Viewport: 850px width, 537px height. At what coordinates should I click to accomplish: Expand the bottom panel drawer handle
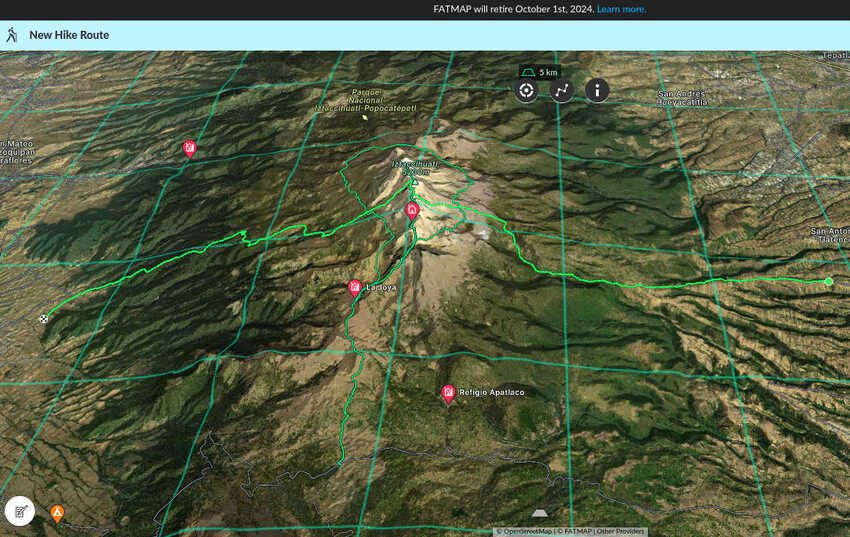(x=540, y=513)
